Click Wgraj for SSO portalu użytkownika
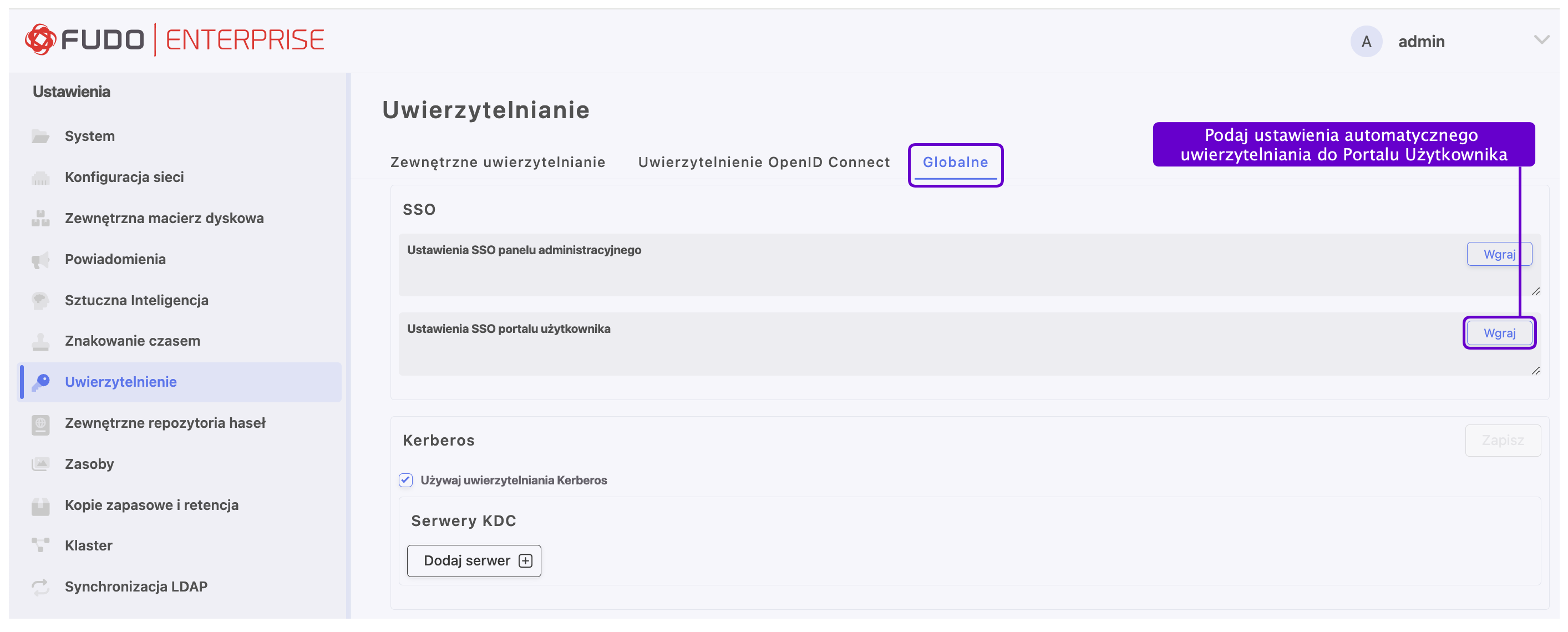The image size is (1568, 632). point(1498,333)
